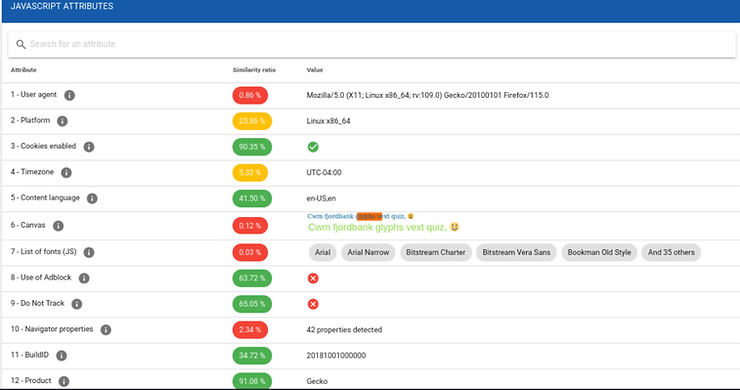Open info icon for Platform

click(x=62, y=121)
